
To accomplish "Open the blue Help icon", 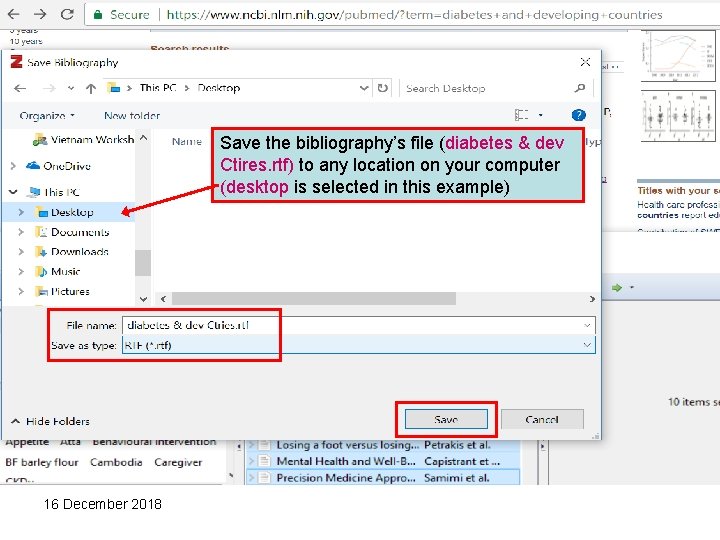I will pyautogui.click(x=579, y=115).
